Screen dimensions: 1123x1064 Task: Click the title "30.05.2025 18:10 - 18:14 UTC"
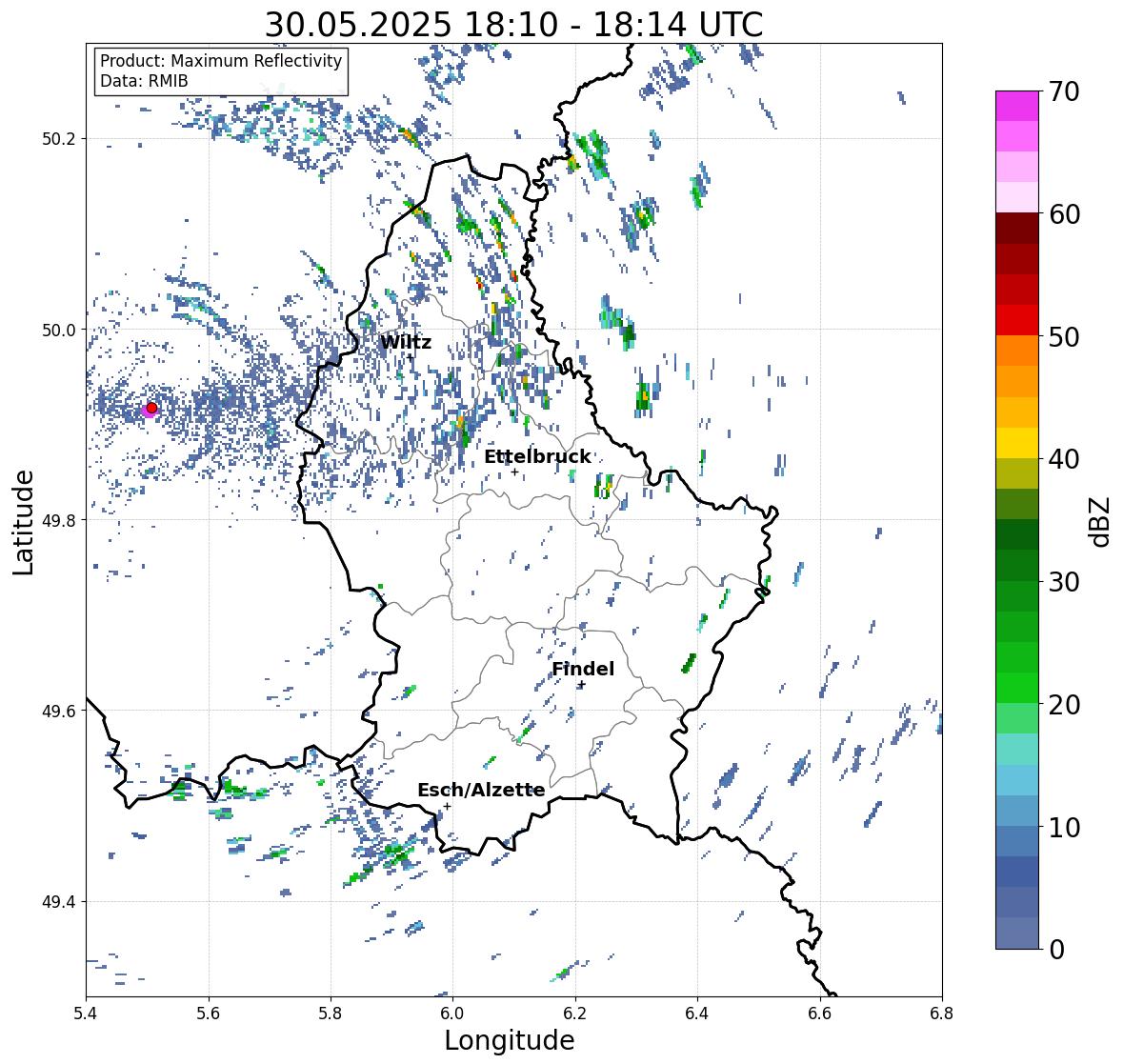[513, 25]
